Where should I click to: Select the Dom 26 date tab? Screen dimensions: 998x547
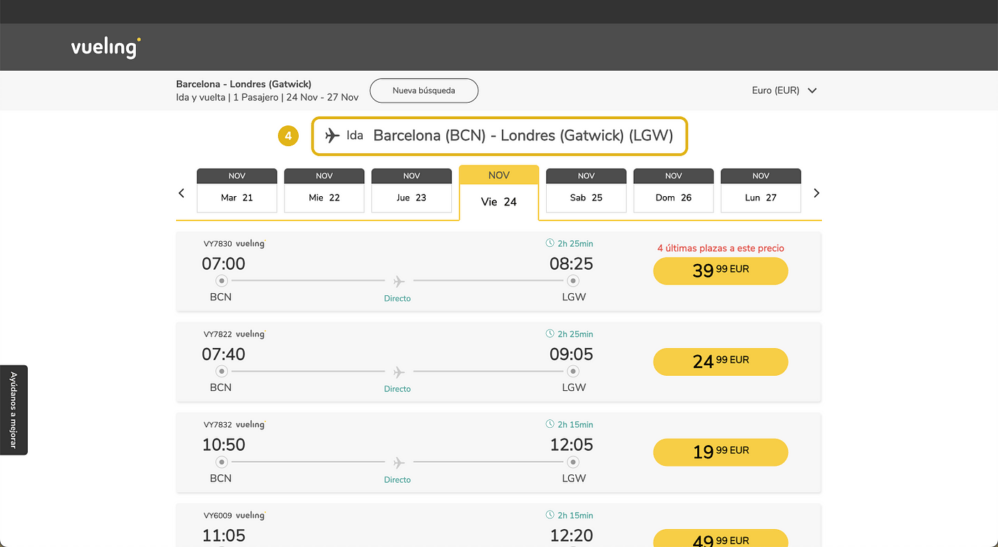[673, 190]
